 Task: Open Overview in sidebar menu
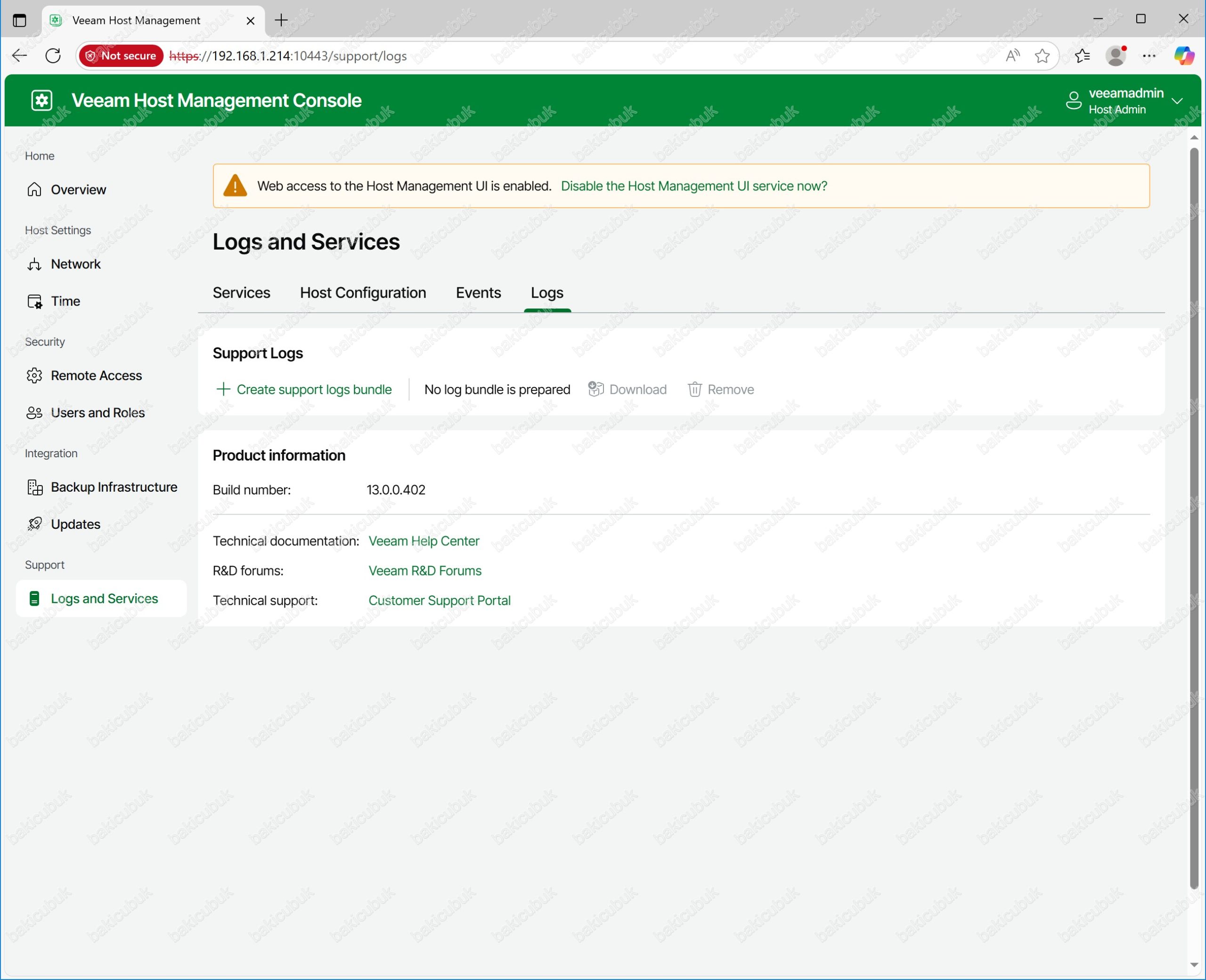pyautogui.click(x=79, y=190)
